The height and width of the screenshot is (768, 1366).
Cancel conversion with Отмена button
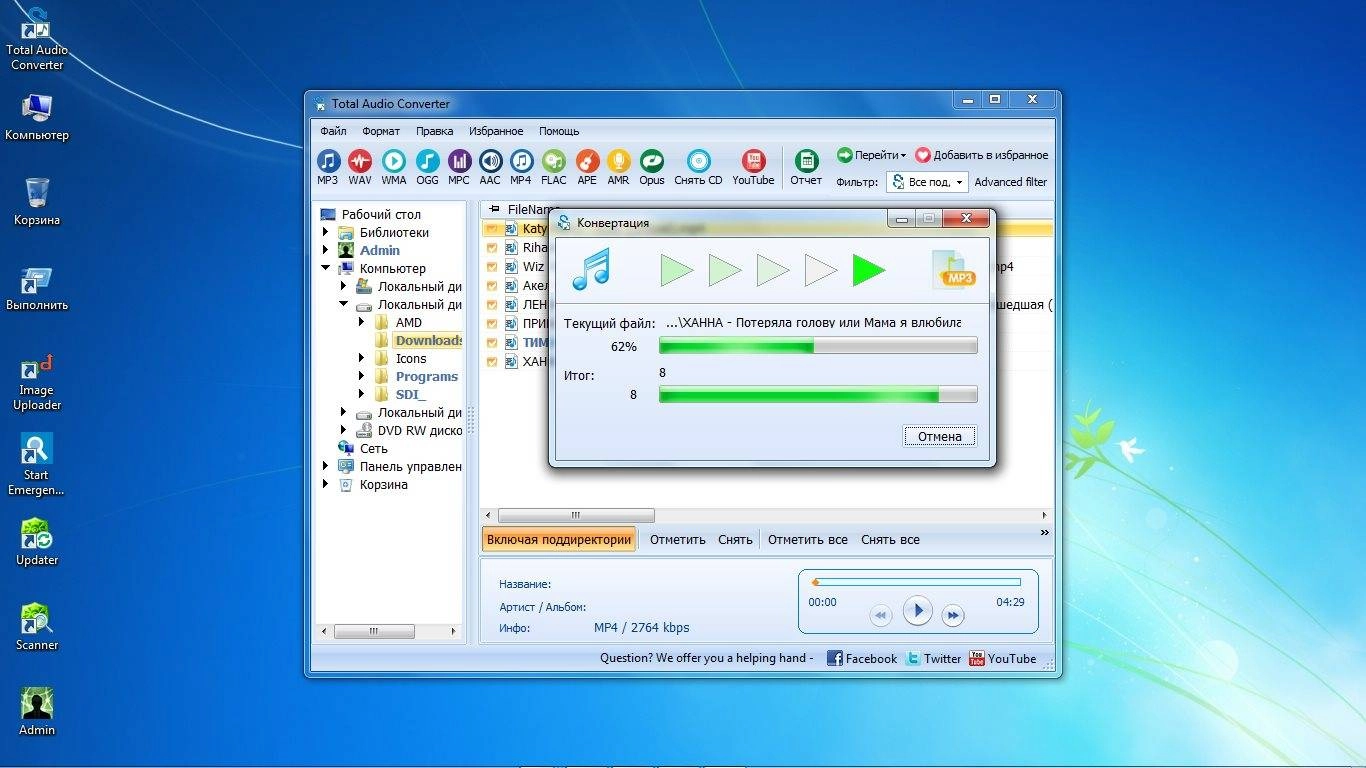click(x=940, y=436)
